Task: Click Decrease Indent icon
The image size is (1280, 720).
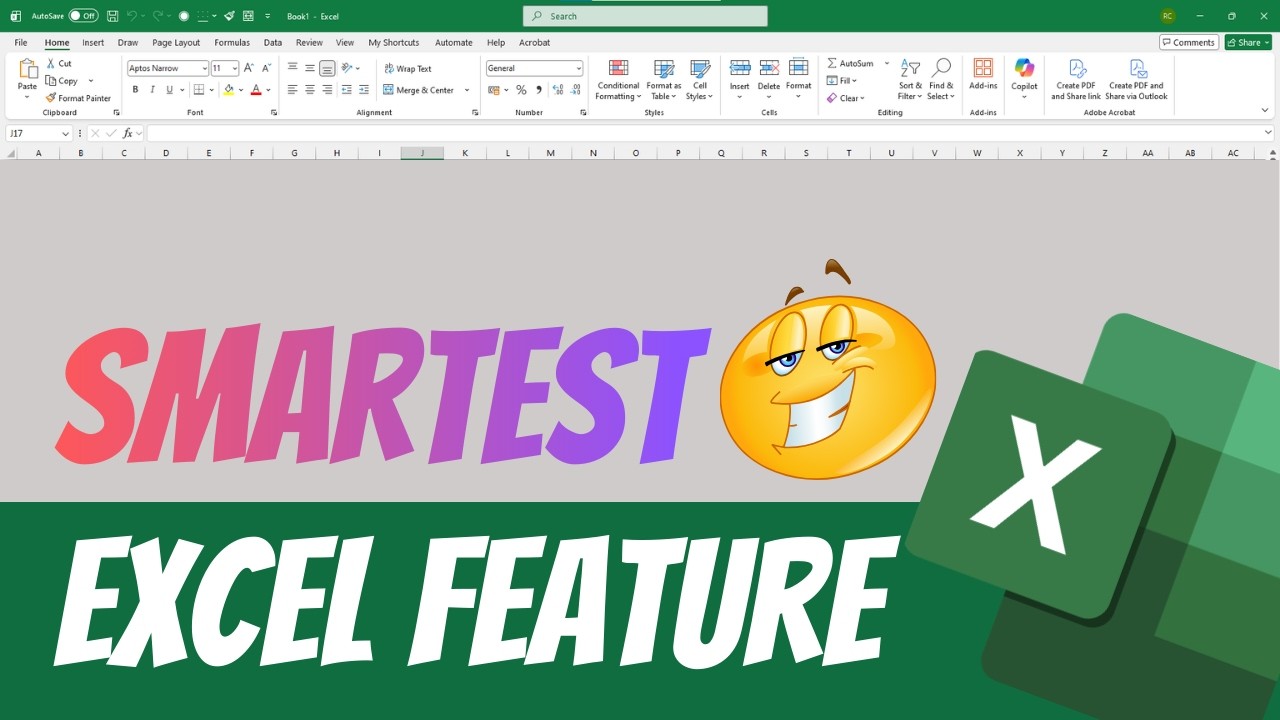Action: tap(346, 90)
